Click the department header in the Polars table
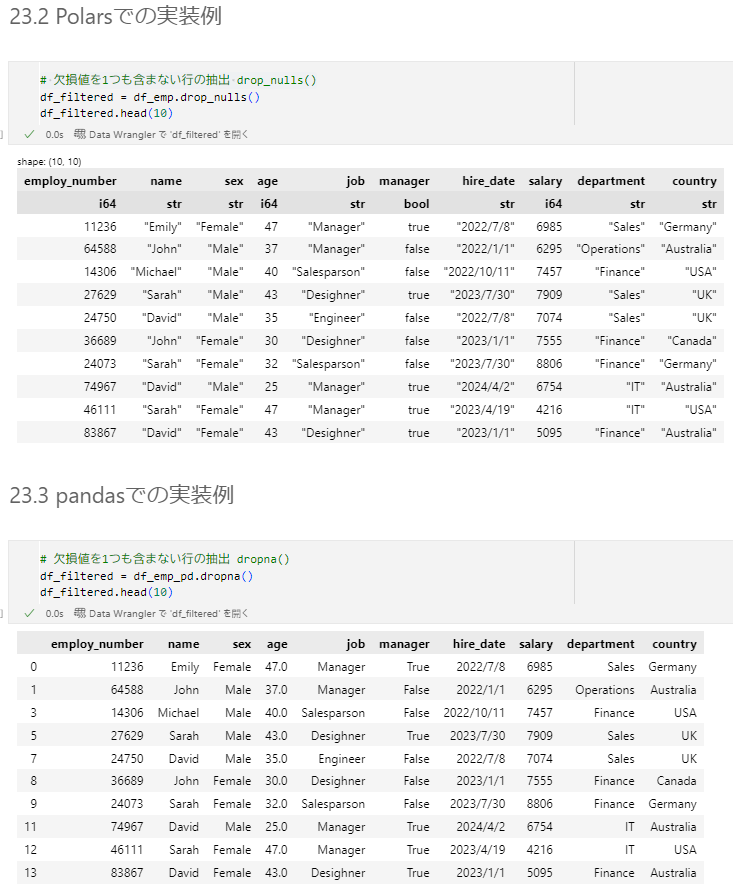Viewport: 733px width, 895px height. 611,181
